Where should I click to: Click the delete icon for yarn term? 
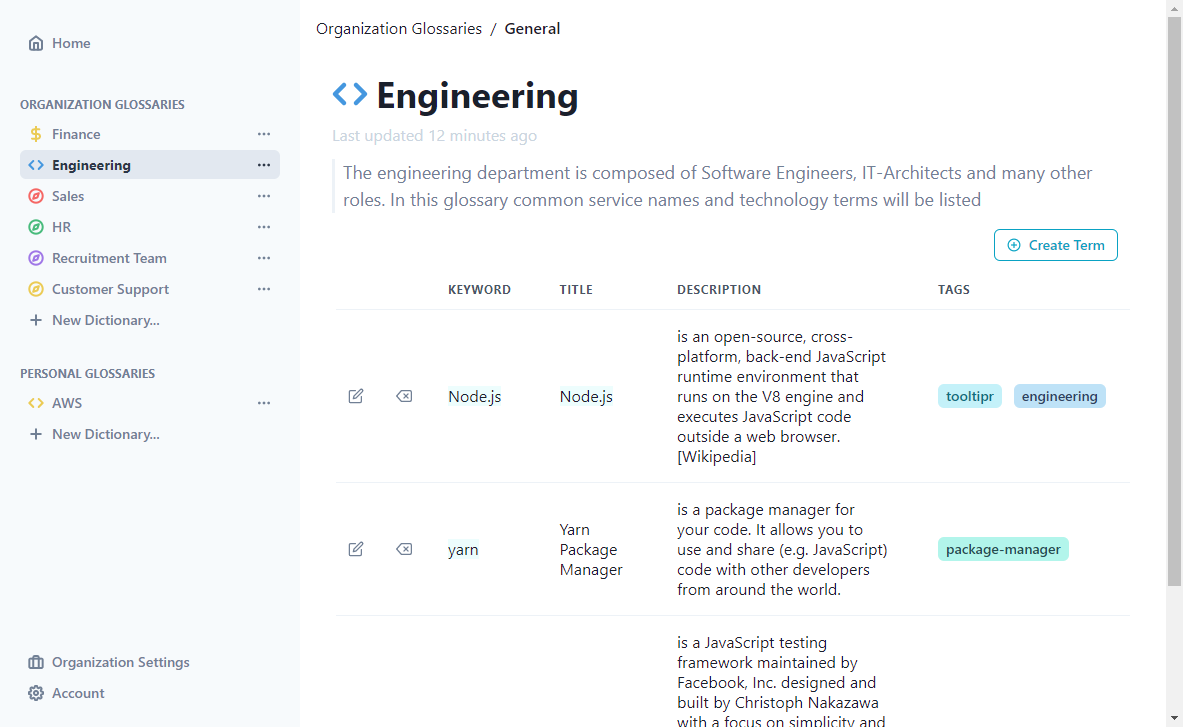[404, 549]
